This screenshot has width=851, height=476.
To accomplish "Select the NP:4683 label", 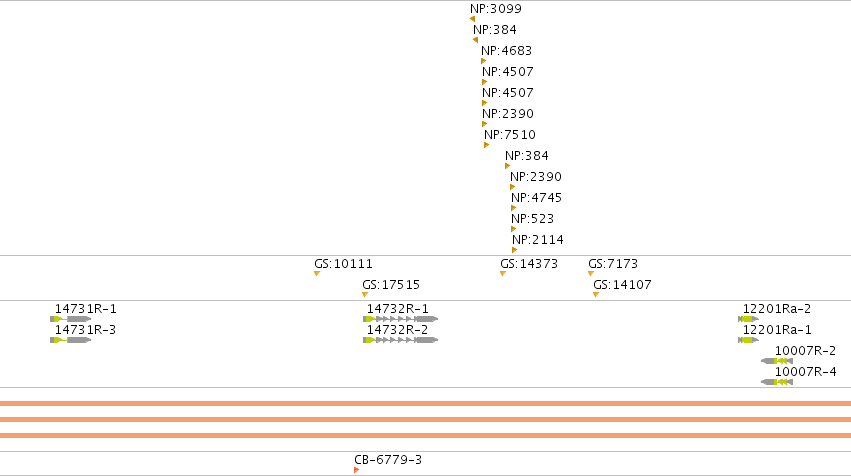I will 506,50.
